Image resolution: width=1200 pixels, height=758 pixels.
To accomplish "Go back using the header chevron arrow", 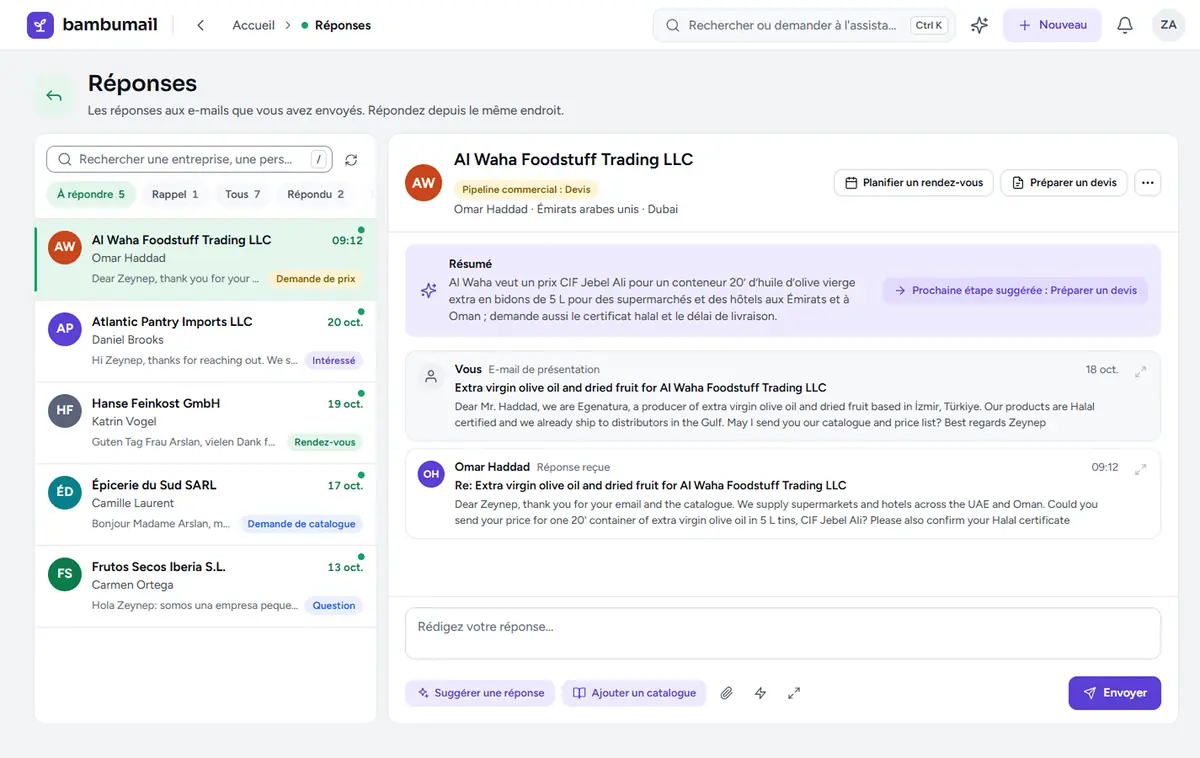I will tap(200, 25).
